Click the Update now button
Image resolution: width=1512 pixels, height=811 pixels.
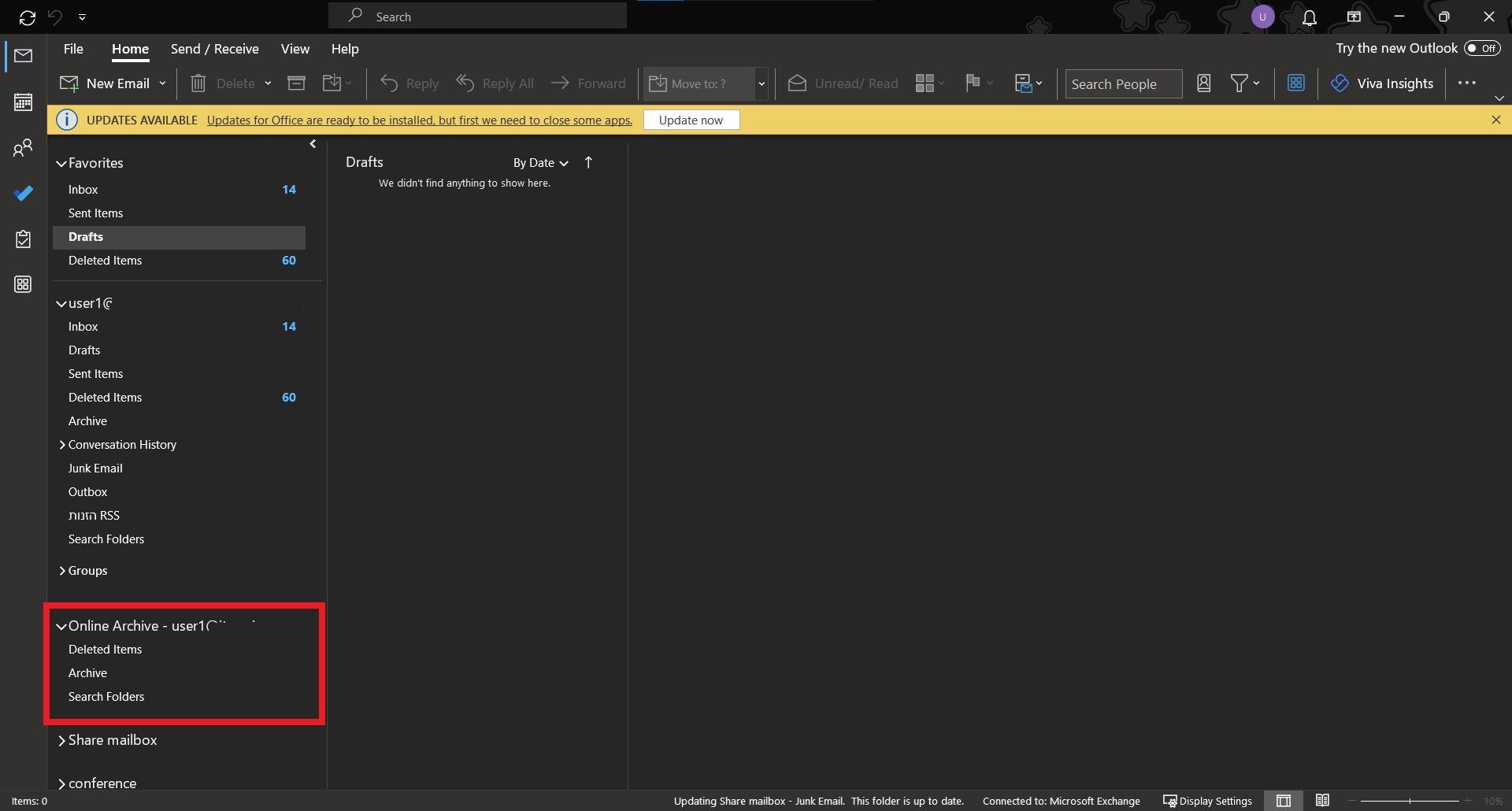tap(691, 120)
